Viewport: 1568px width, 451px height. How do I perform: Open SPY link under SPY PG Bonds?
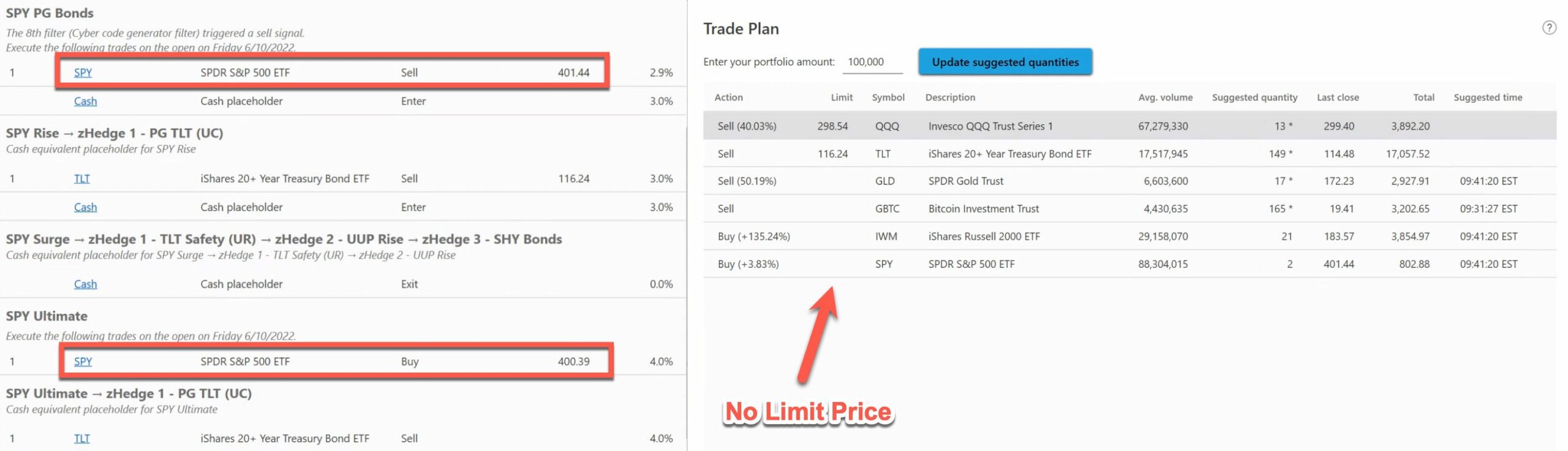tap(83, 72)
